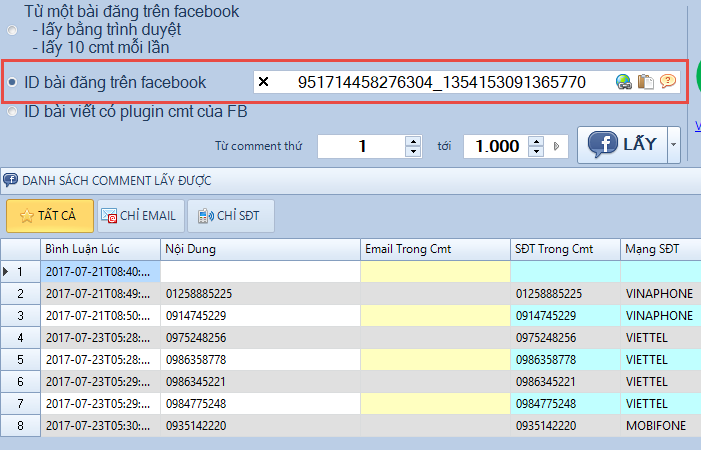Click the globe browser icon in ID field
Viewport: 701px width, 450px height.
[624, 82]
